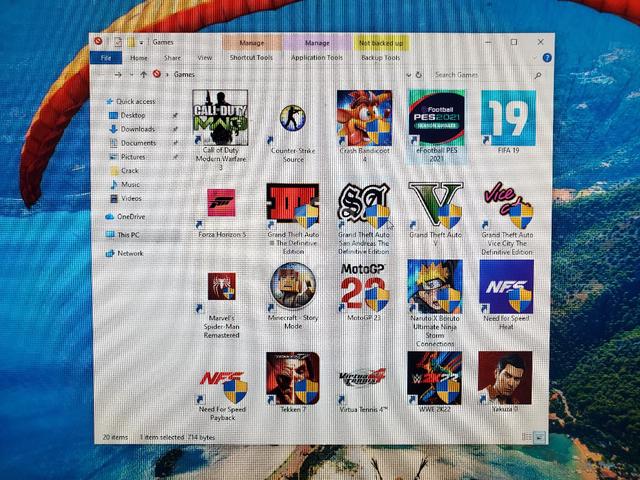640x480 pixels.
Task: Switch to large icons view in status bar
Action: tap(539, 437)
